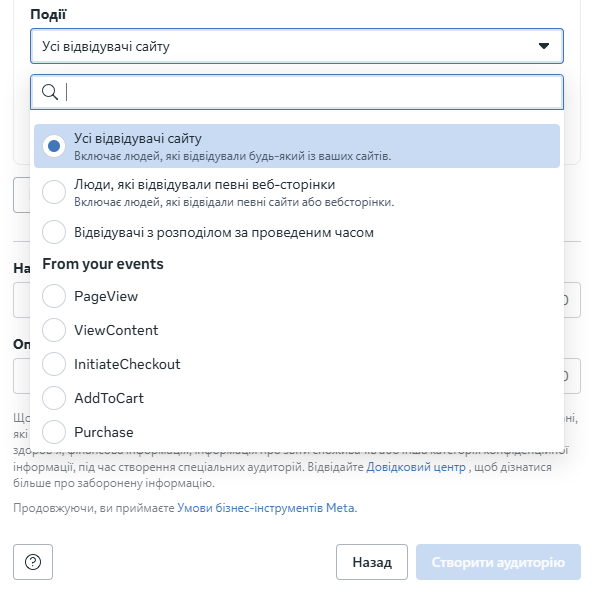
Task: Open 'Умови бізнес-інструментів Meta' link
Action: 267,508
